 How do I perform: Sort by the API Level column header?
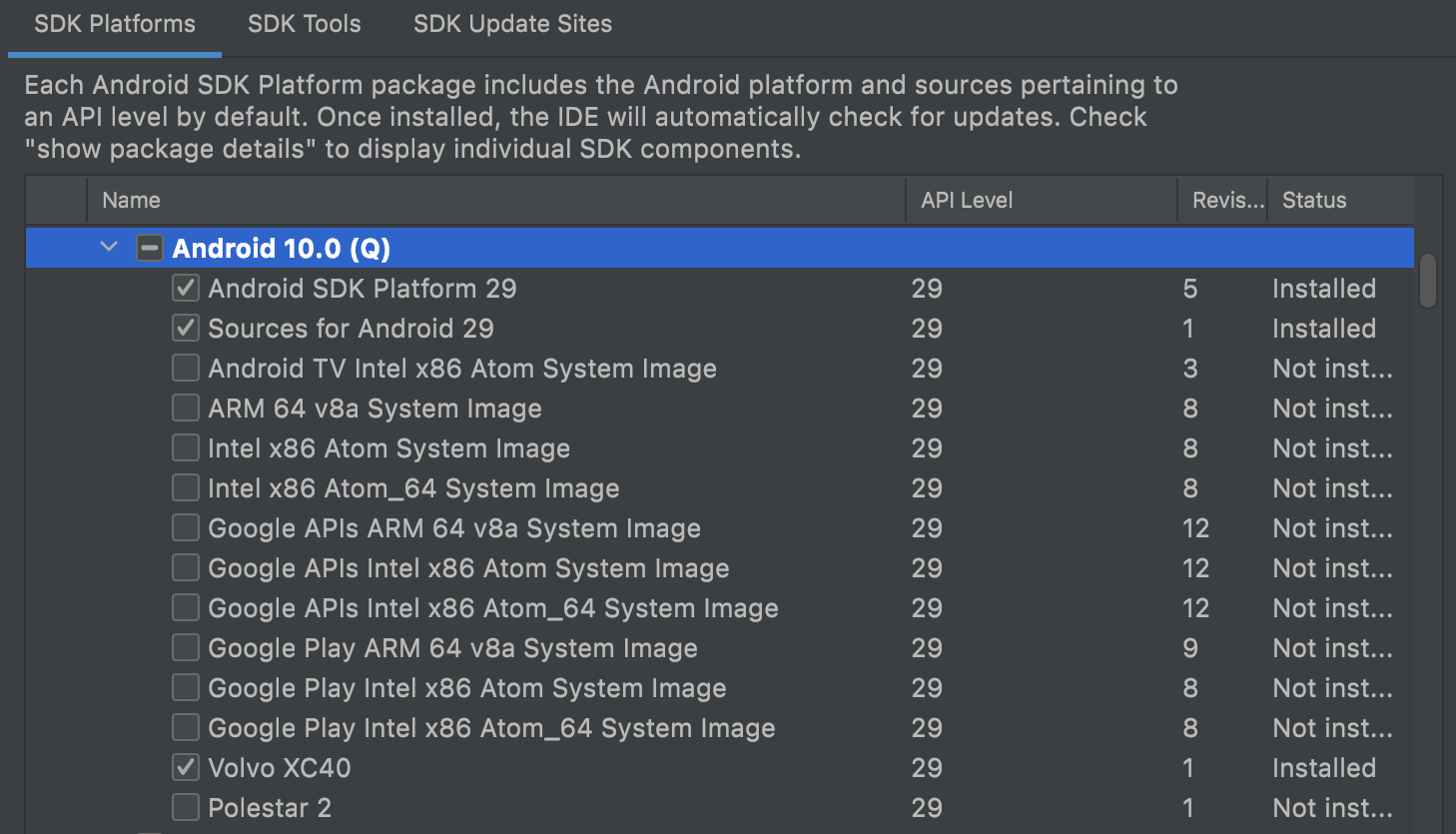click(967, 201)
